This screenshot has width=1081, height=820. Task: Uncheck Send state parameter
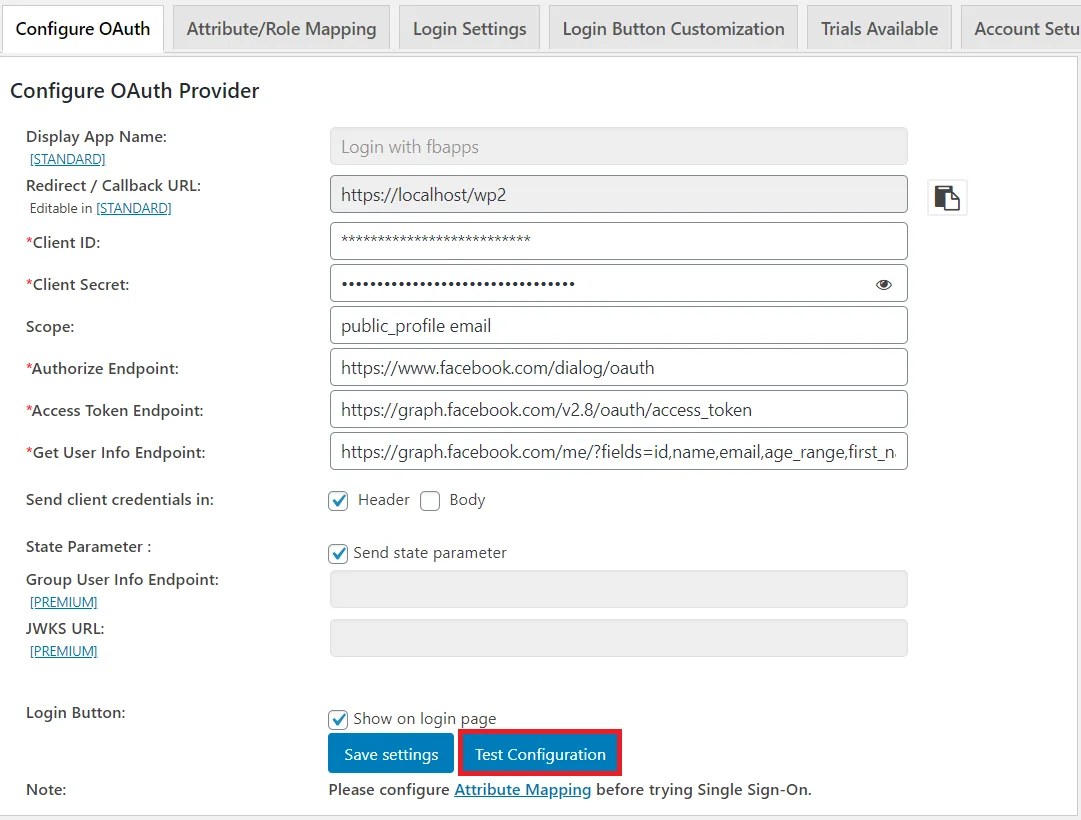[338, 553]
